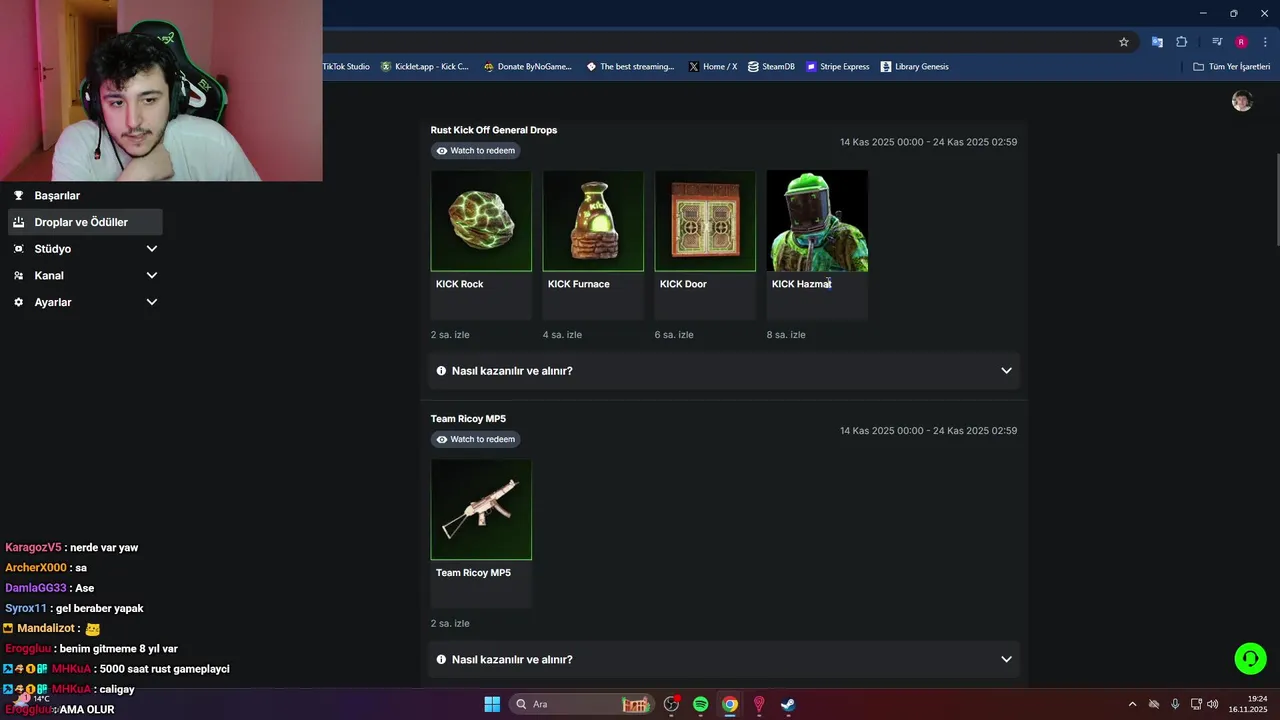Open The best streaming bookmark
This screenshot has width=1280, height=720.
pyautogui.click(x=630, y=67)
